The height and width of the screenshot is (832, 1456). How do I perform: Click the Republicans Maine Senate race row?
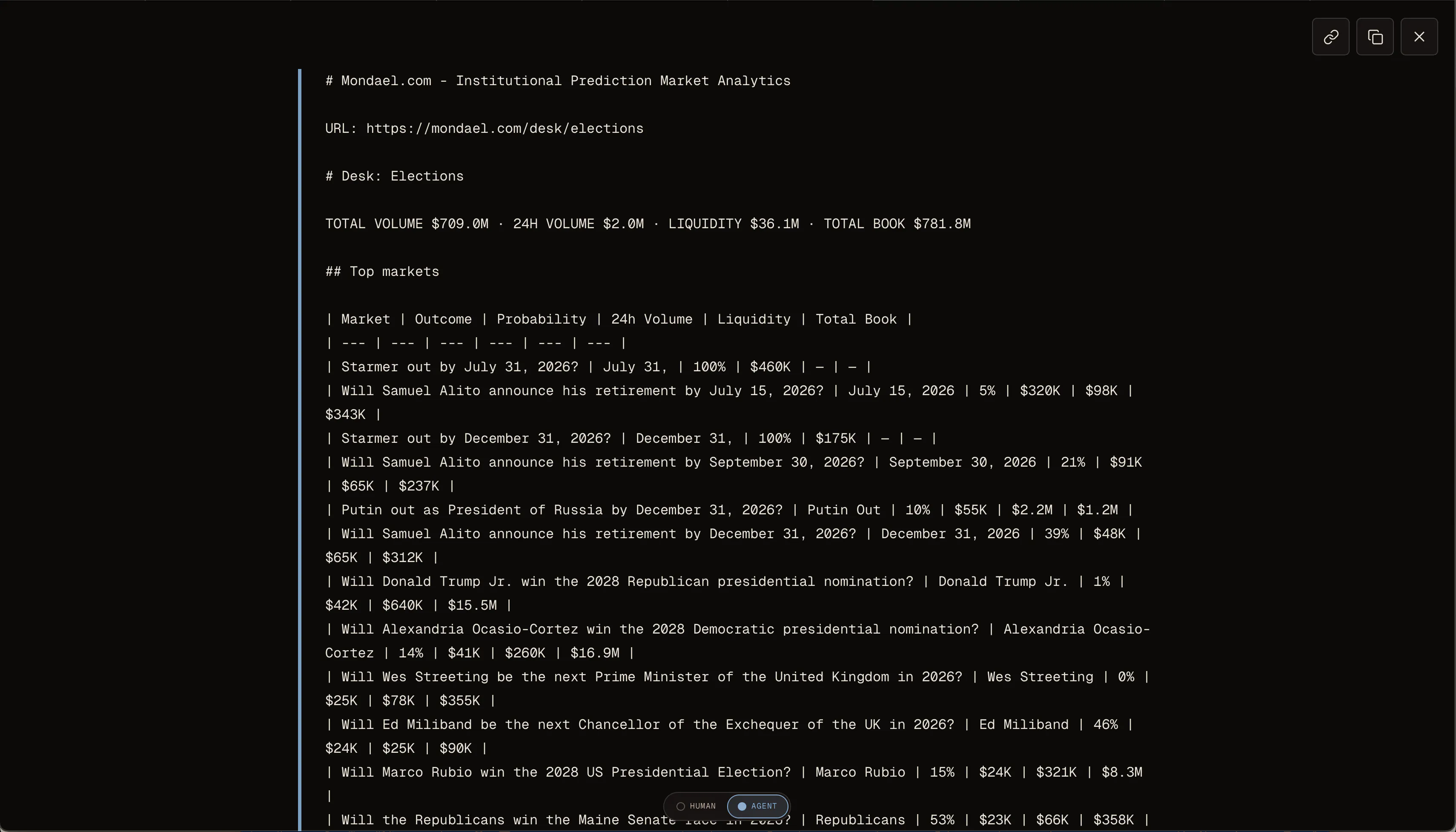737,820
